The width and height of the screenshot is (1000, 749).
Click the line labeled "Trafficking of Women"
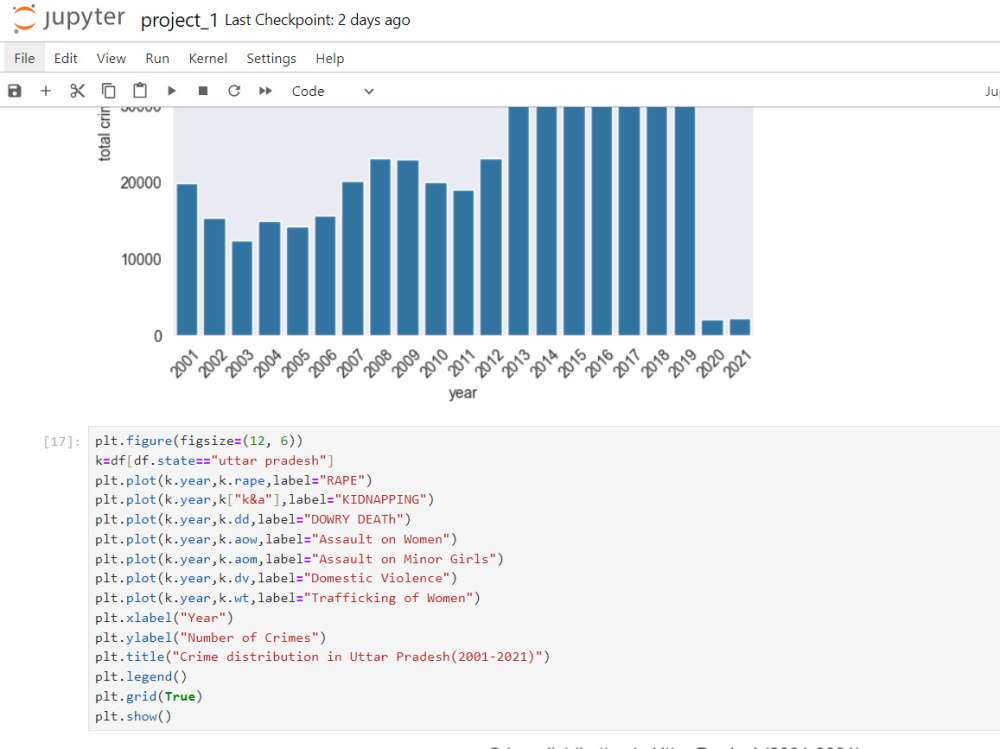pyautogui.click(x=288, y=598)
